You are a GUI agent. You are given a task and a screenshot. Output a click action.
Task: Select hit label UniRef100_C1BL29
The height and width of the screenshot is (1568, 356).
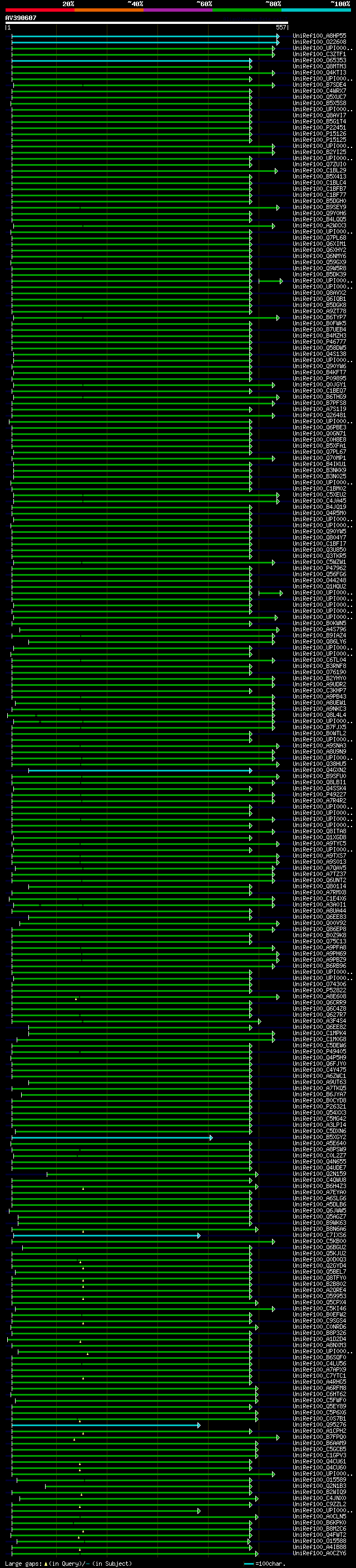tap(319, 170)
